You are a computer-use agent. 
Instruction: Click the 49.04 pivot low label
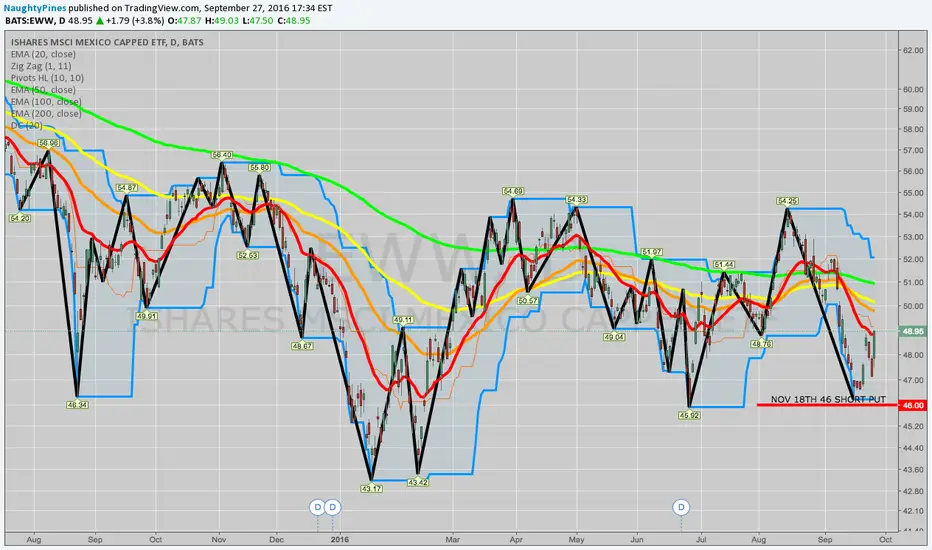(x=614, y=337)
